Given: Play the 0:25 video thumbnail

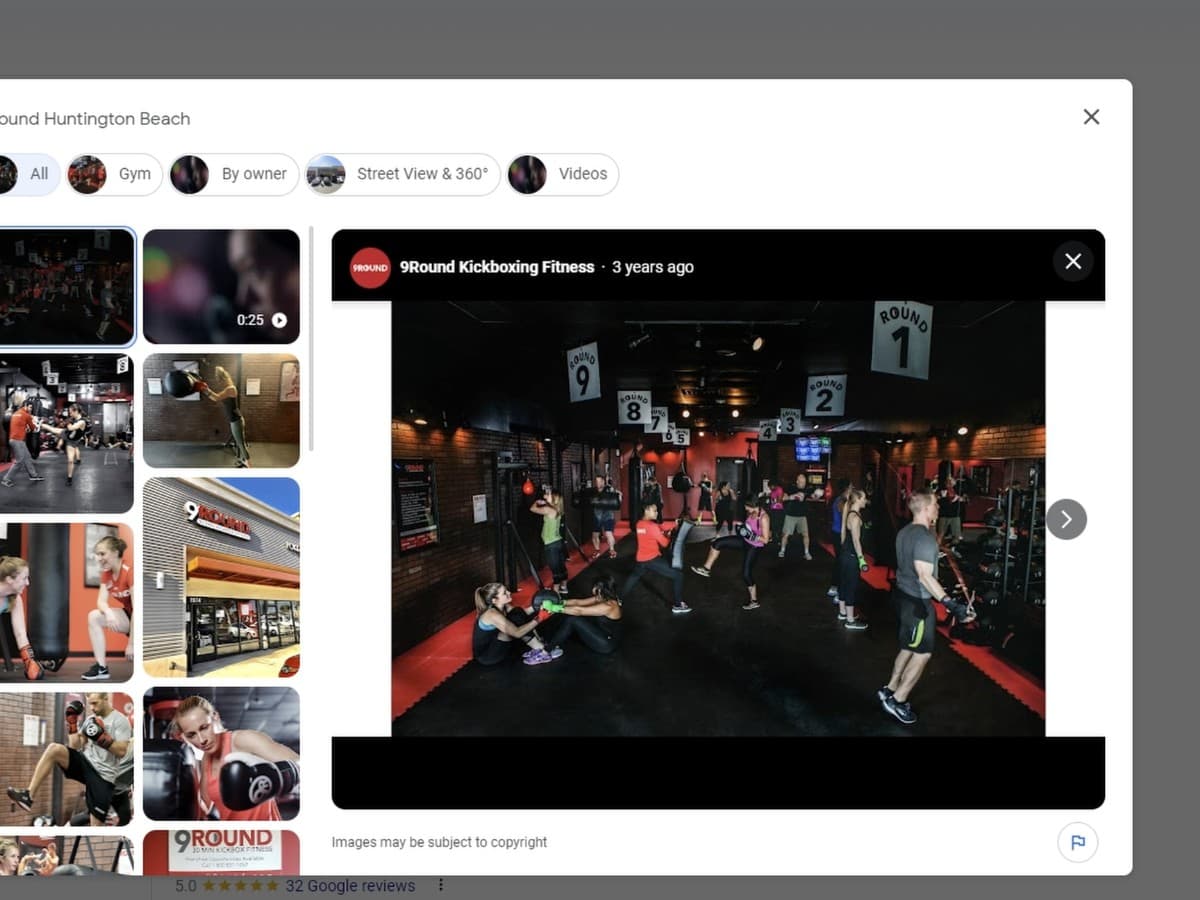Looking at the screenshot, I should 221,287.
